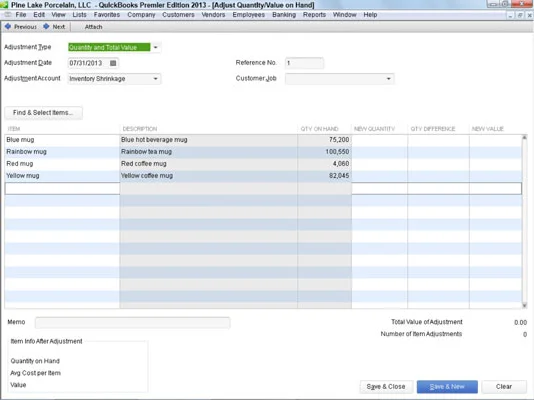The image size is (534, 400).
Task: Click Save & Close
Action: point(386,387)
